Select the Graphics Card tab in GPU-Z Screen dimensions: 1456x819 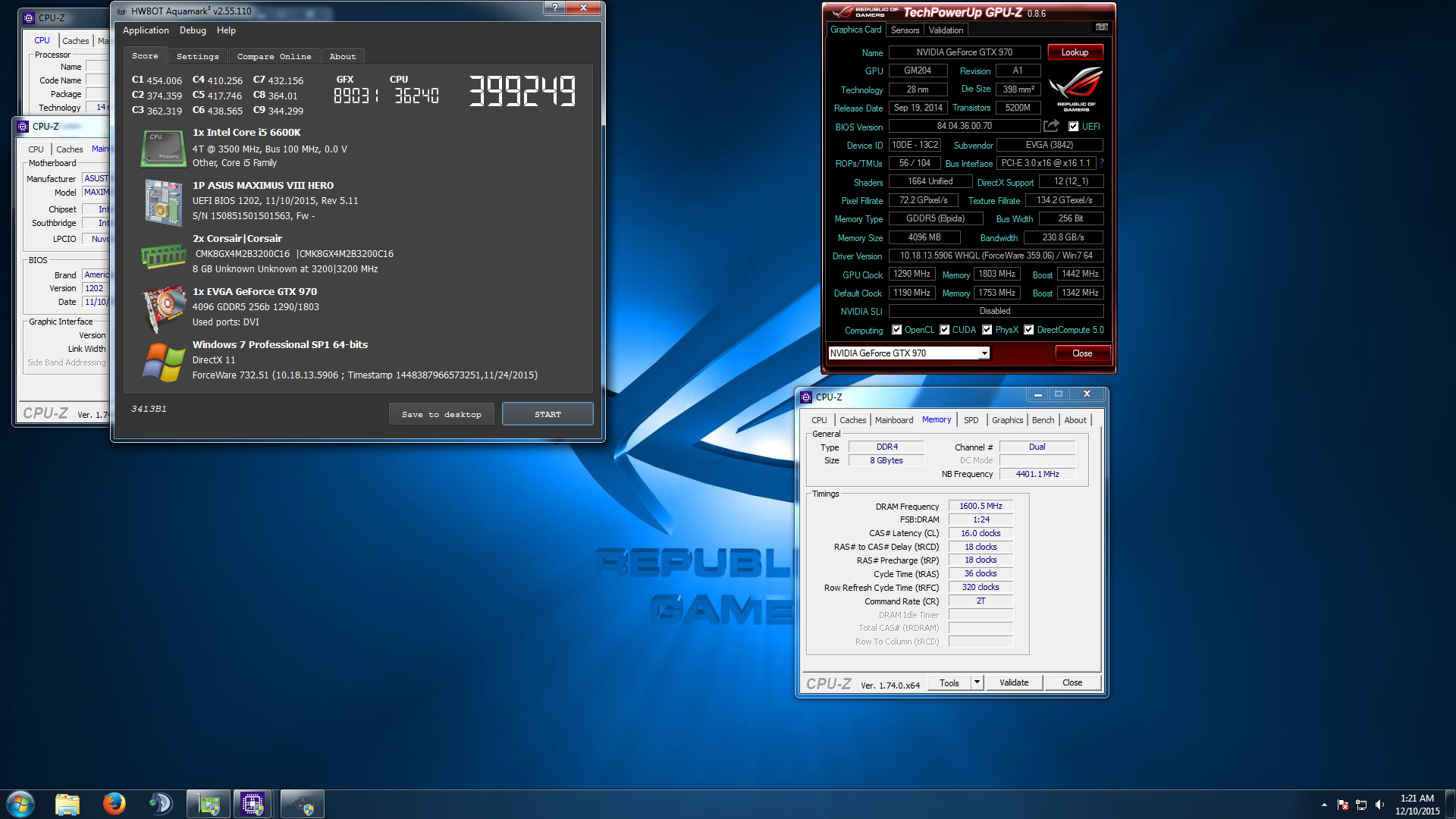coord(855,30)
